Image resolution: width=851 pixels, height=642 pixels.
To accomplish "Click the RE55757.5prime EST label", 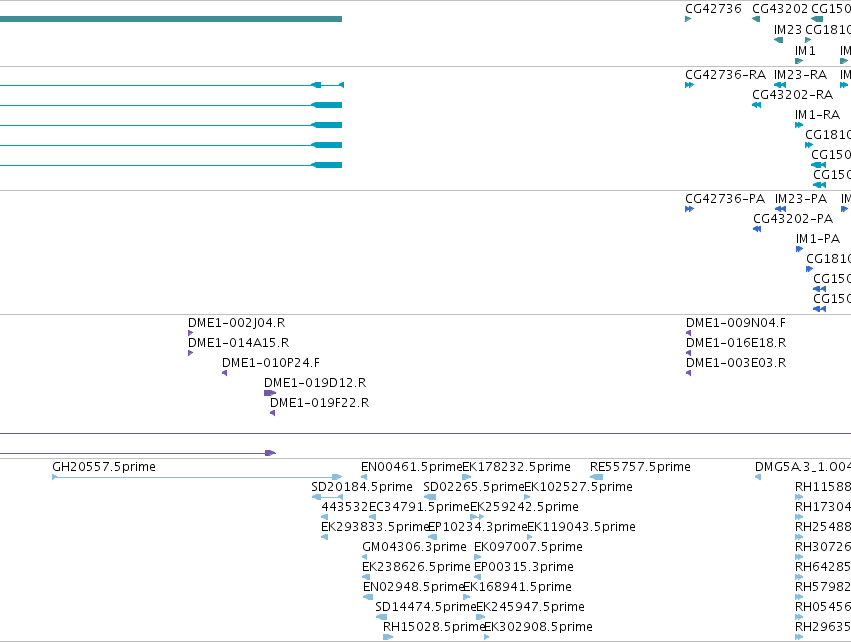I will pyautogui.click(x=640, y=467).
